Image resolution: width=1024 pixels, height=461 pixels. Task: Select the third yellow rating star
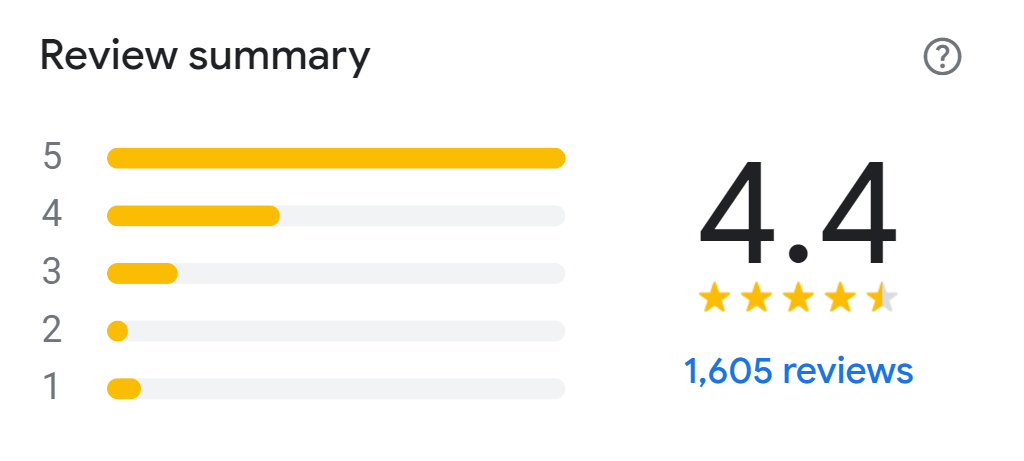(797, 297)
